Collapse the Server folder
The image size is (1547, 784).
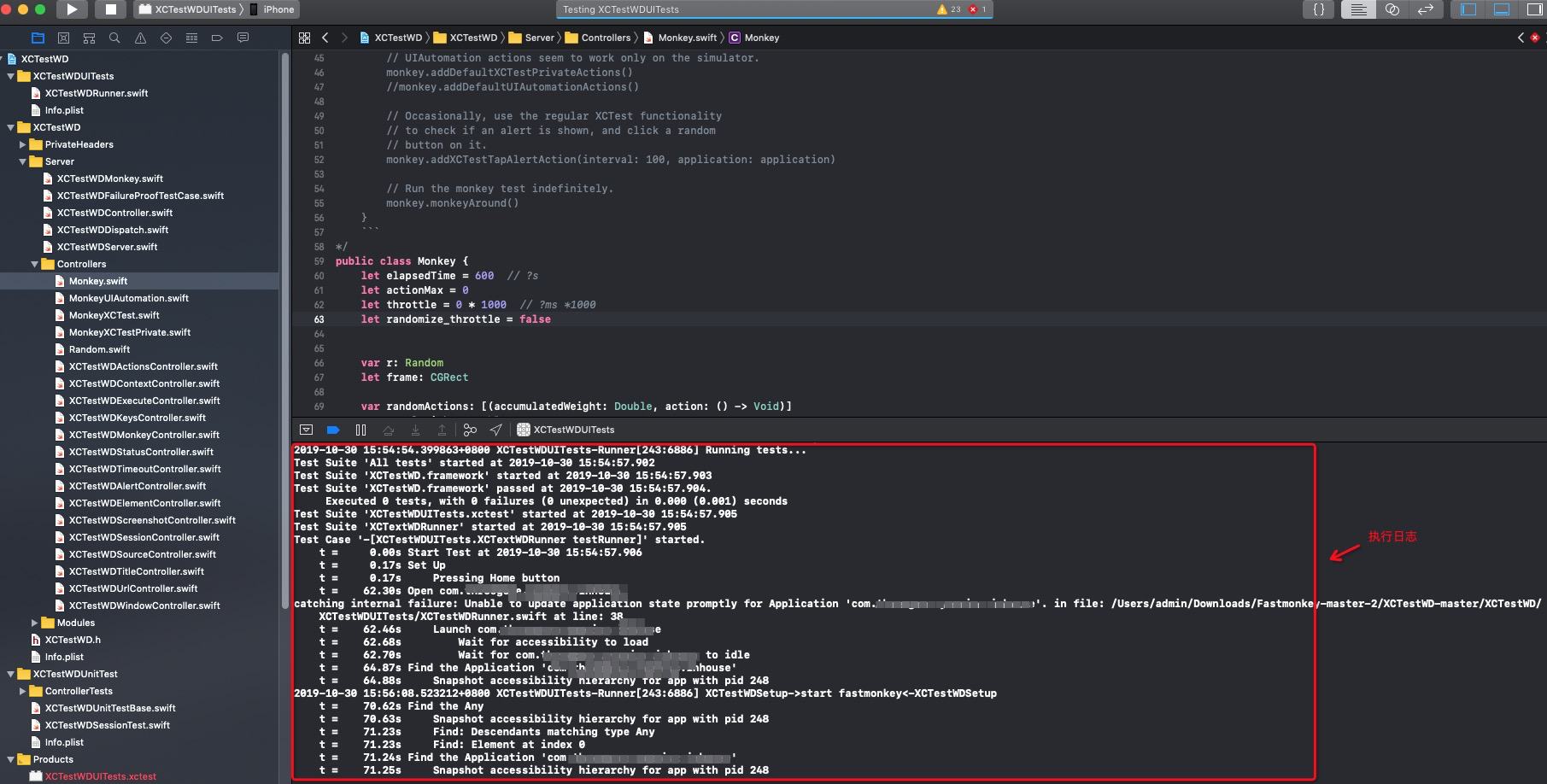pos(23,161)
